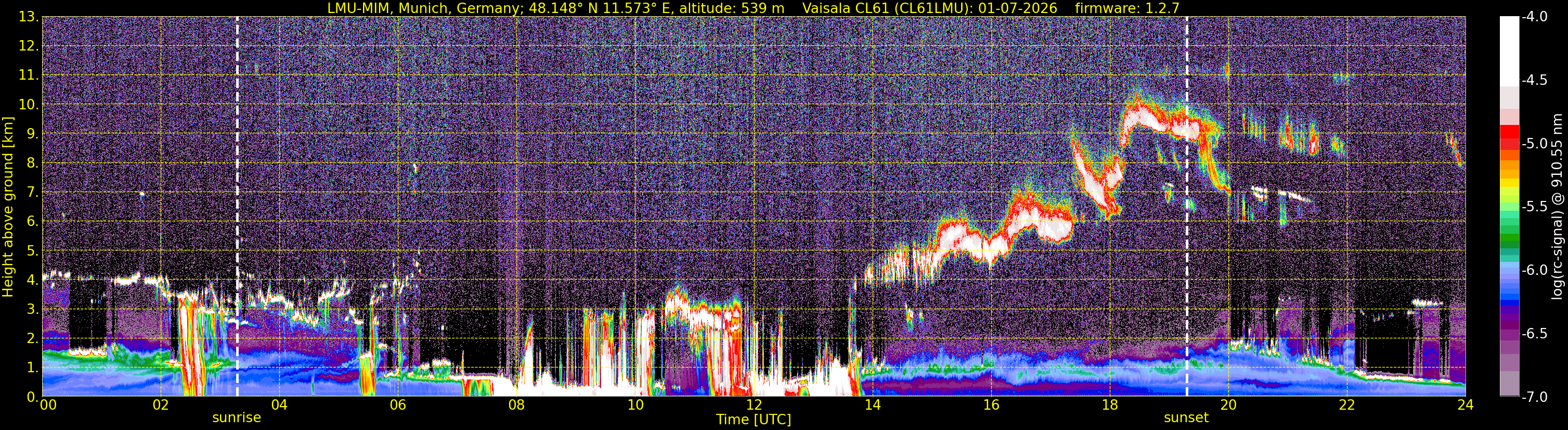
Task: Click the "10." height axis tick label
Action: click(x=29, y=105)
